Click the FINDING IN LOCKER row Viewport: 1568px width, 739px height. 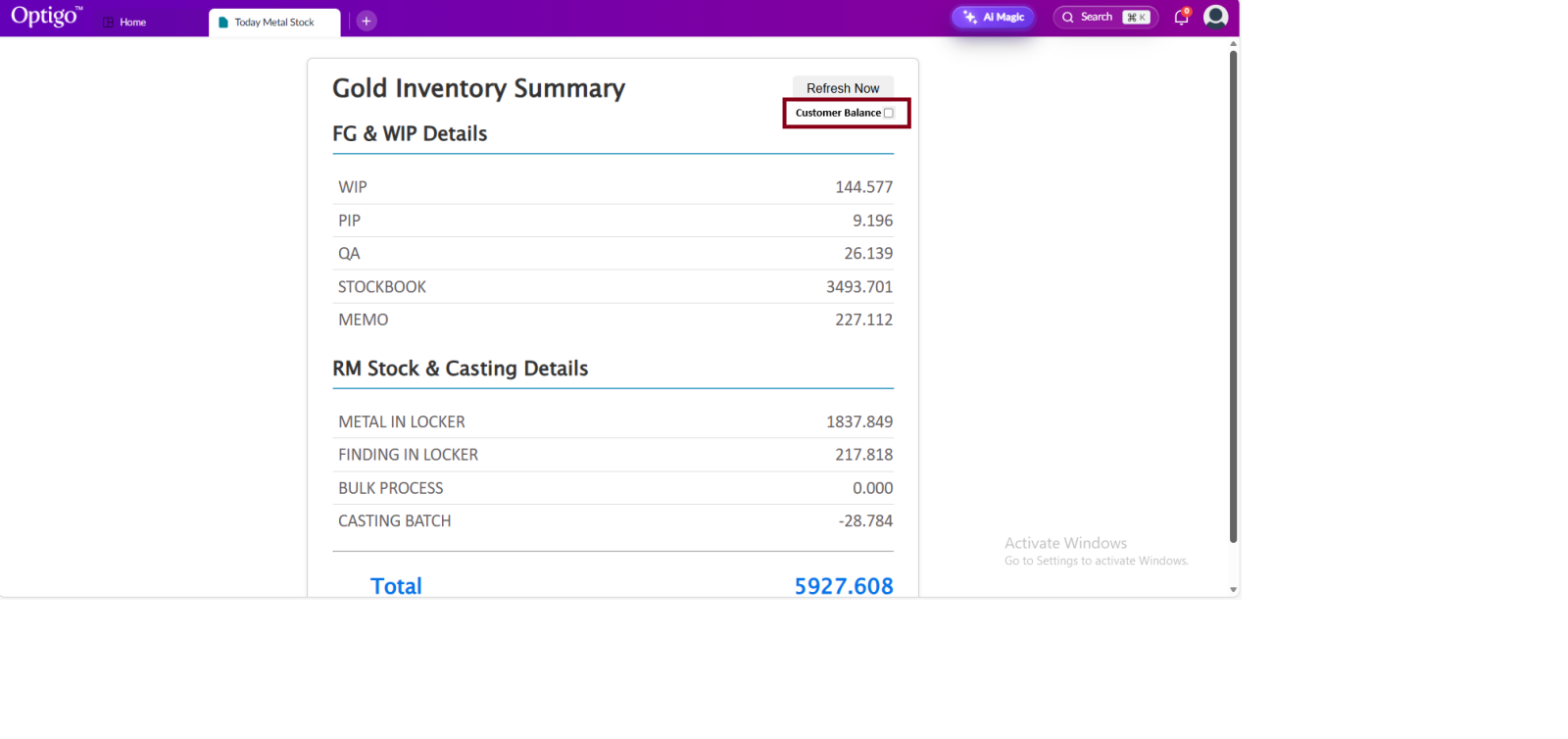pos(612,455)
